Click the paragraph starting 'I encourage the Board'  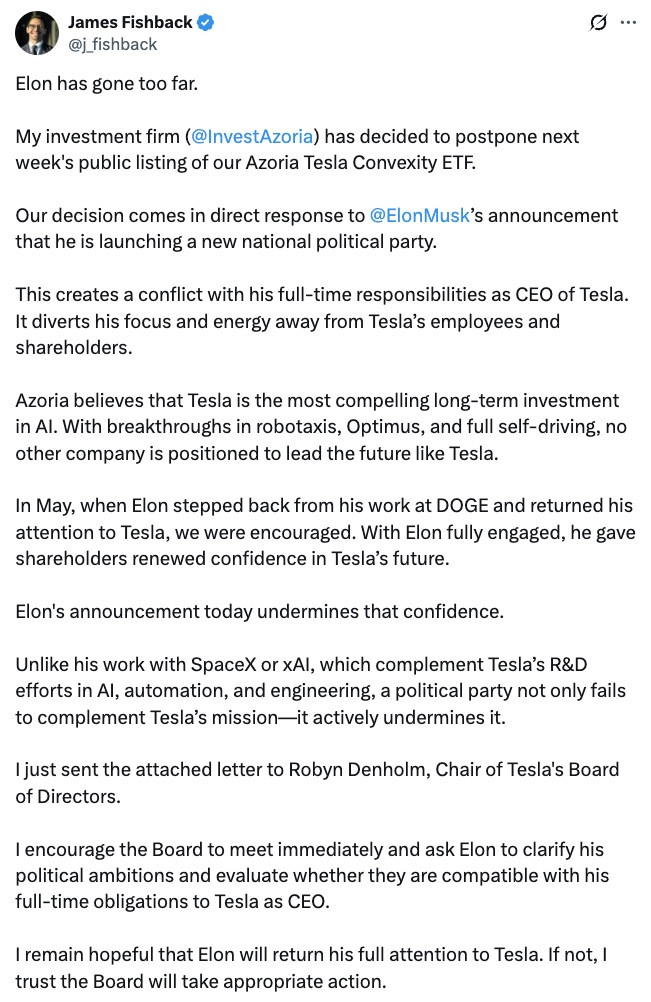click(312, 875)
